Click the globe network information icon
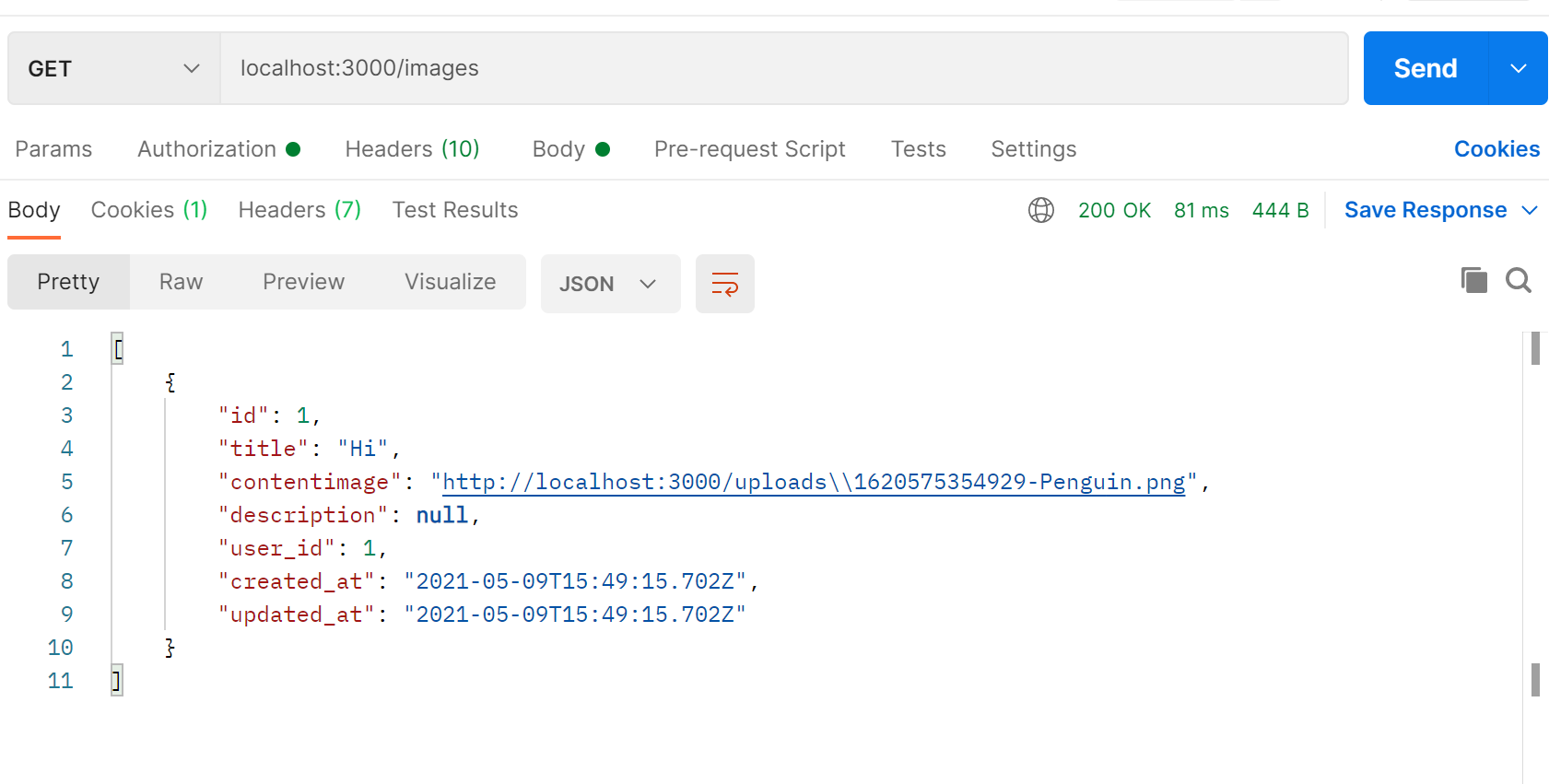 click(x=1040, y=210)
